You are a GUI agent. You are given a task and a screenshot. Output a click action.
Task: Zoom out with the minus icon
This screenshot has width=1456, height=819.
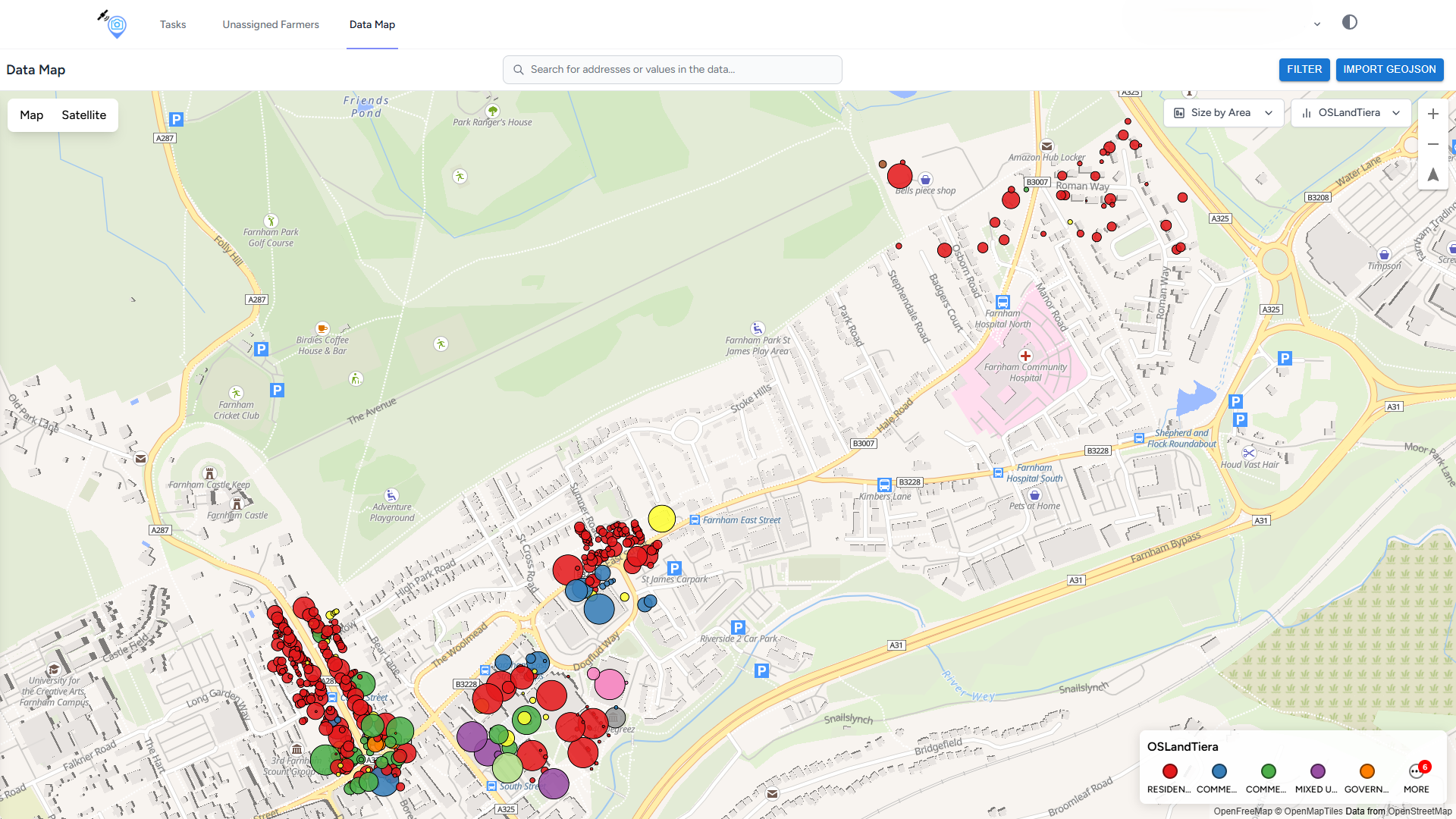click(1432, 144)
